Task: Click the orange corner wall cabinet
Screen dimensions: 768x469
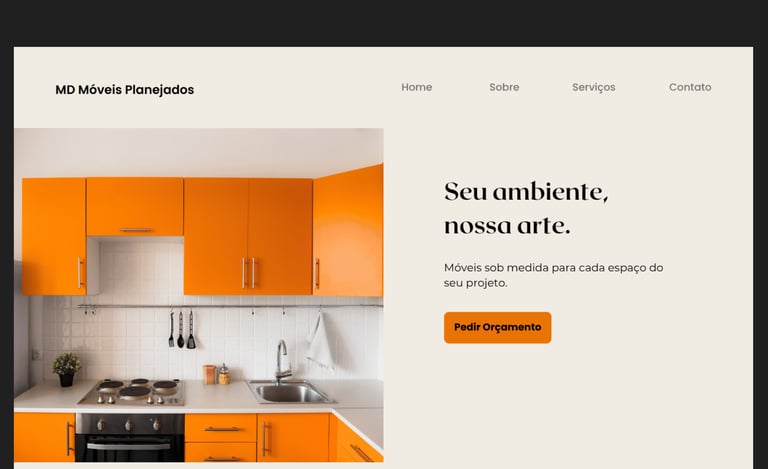Action: (x=348, y=231)
